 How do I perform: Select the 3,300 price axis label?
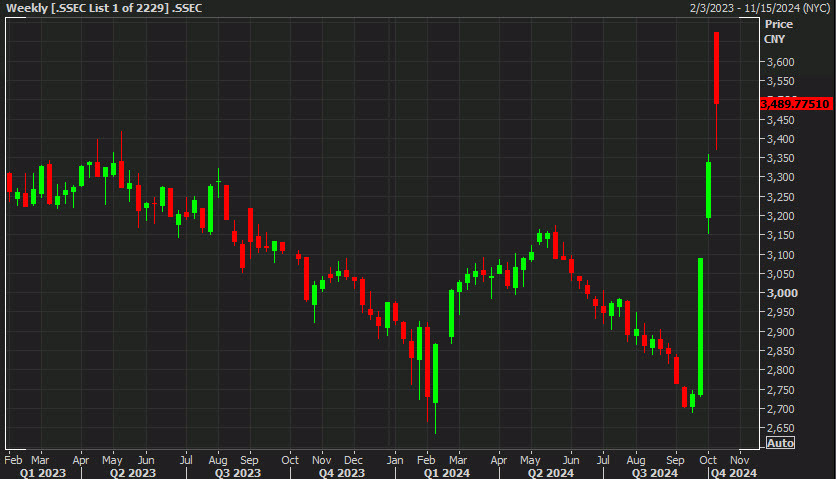(x=781, y=177)
